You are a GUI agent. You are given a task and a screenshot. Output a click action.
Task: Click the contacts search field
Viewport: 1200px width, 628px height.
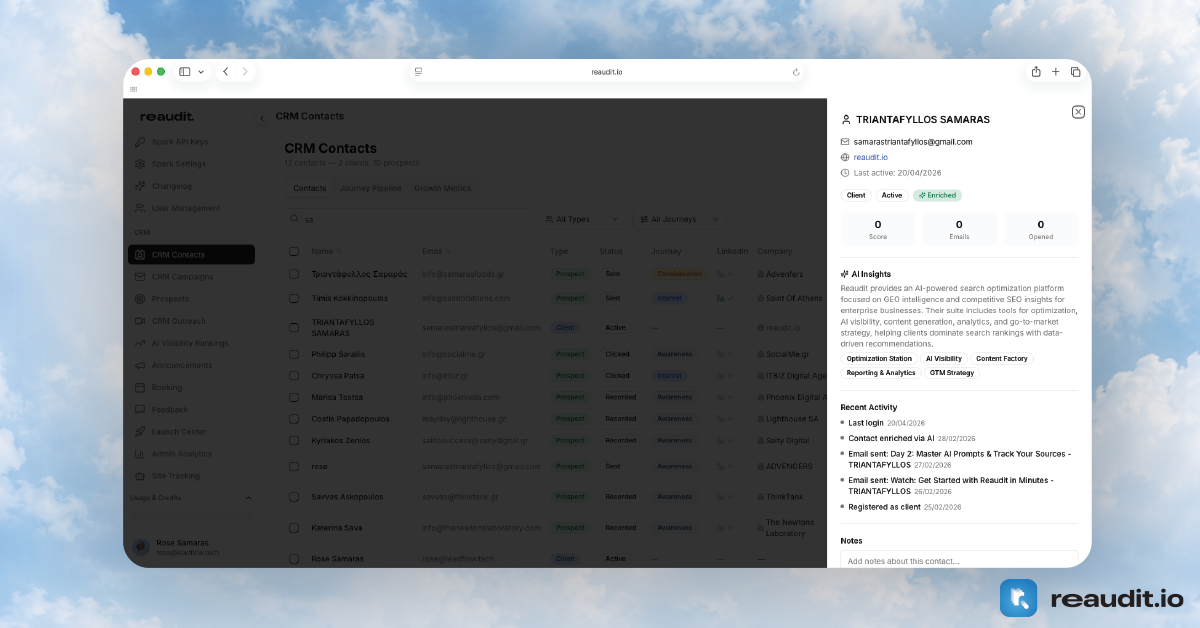408,219
